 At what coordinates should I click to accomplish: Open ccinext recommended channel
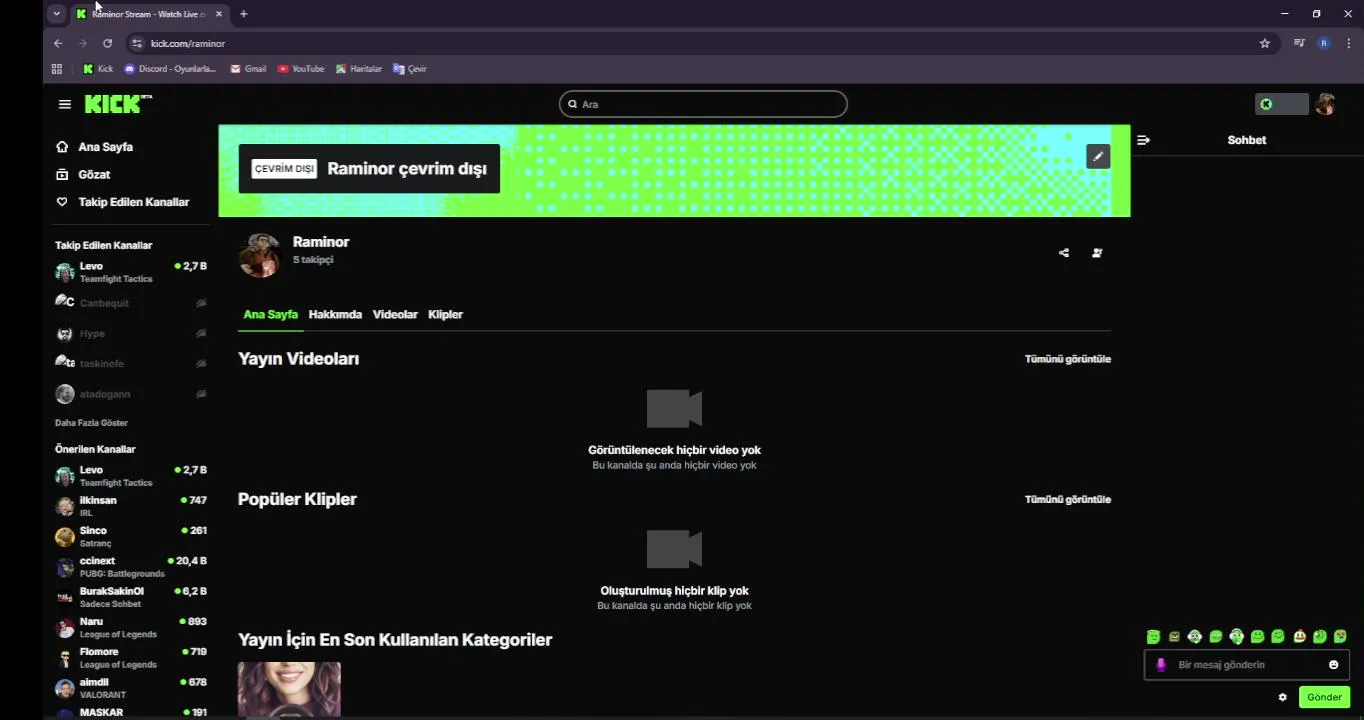(131, 567)
